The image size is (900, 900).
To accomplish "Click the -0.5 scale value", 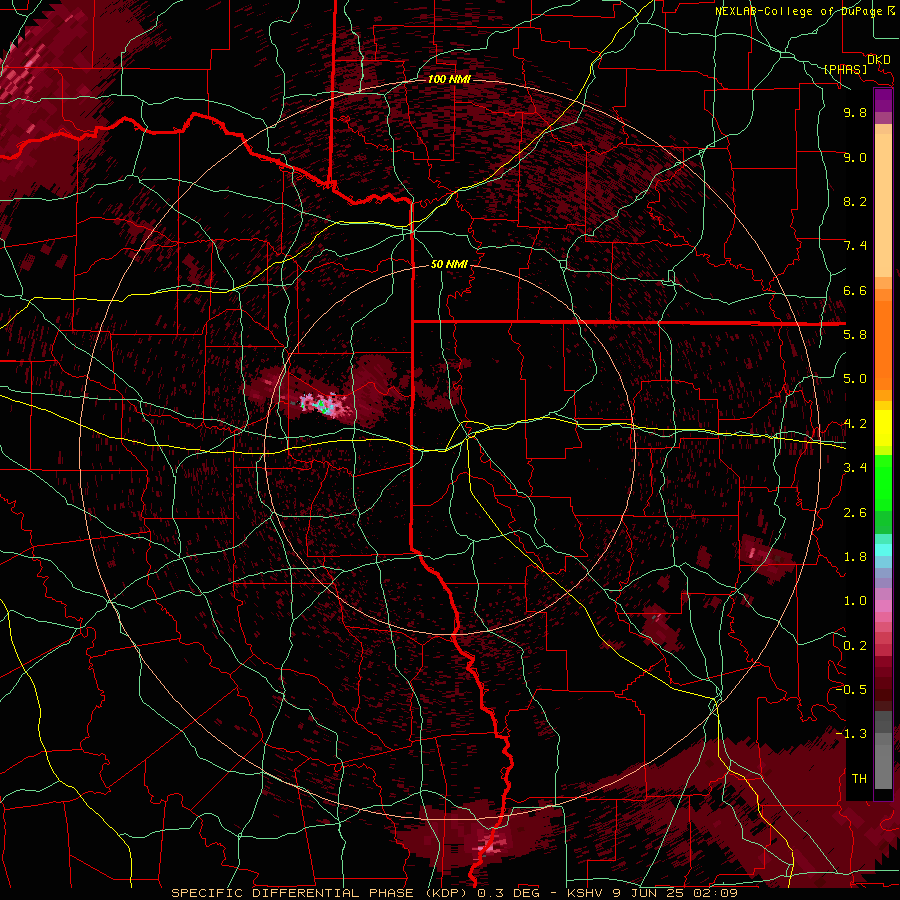I will (851, 690).
